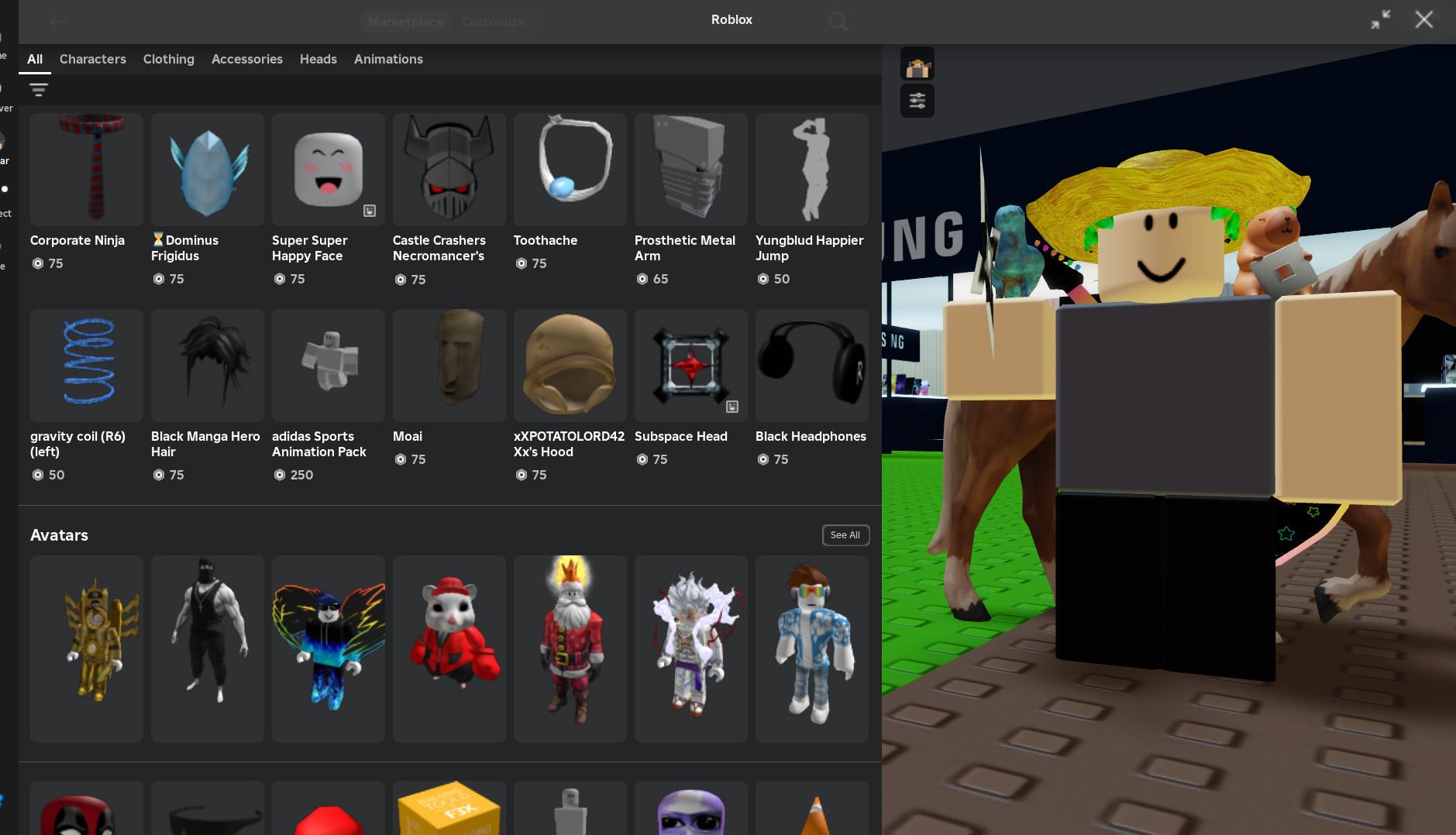
Task: Select the Santa avatar with crown thumbnail
Action: pos(570,649)
